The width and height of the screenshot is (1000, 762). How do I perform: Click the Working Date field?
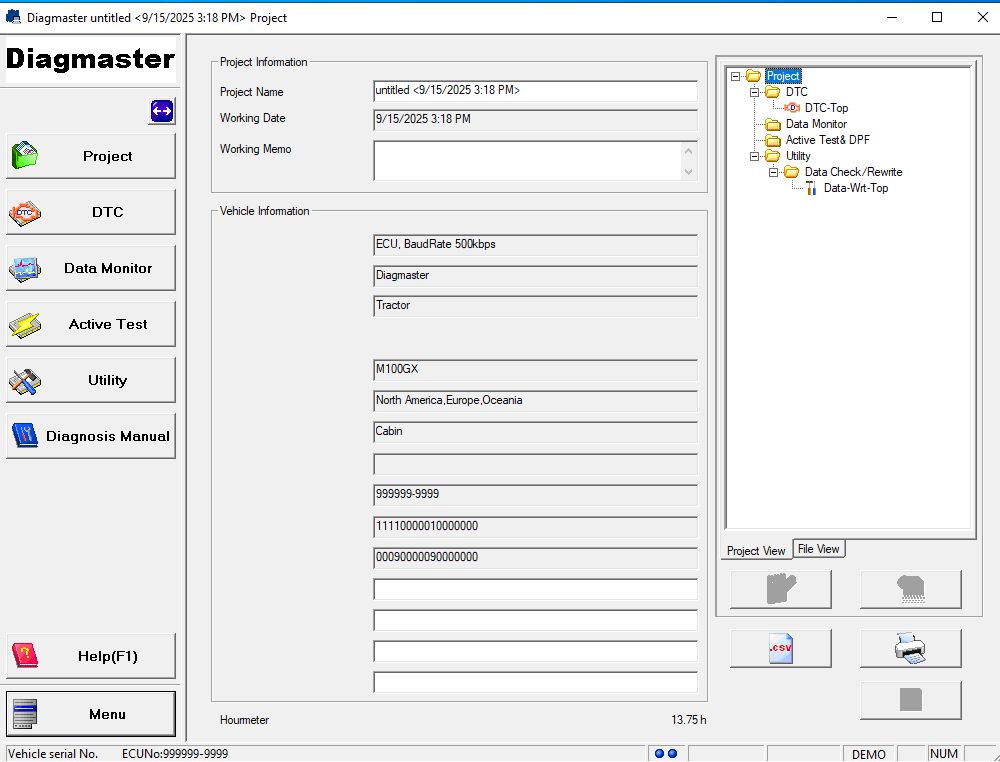(535, 120)
